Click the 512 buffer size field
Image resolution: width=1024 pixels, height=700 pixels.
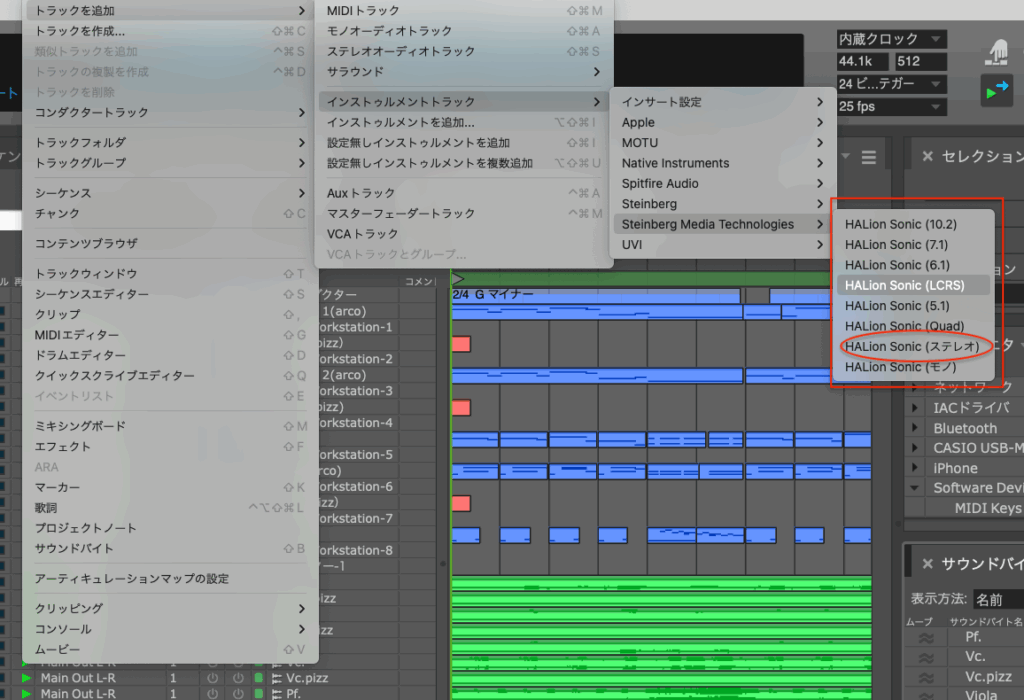(x=921, y=61)
